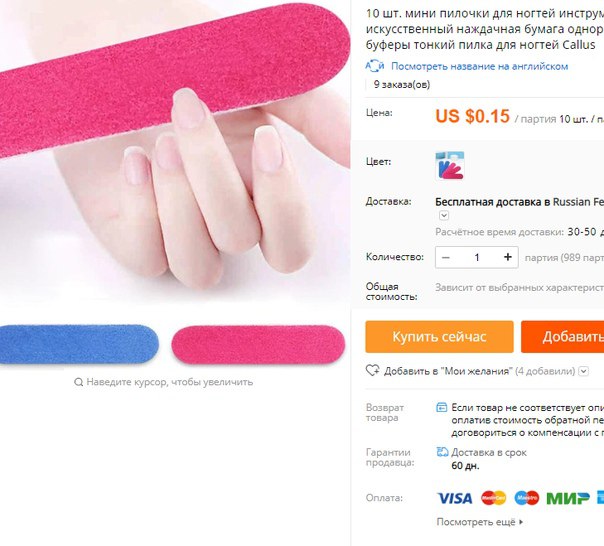Expand 'Посмотреть ещё' payment options
The width and height of the screenshot is (604, 546).
(480, 522)
